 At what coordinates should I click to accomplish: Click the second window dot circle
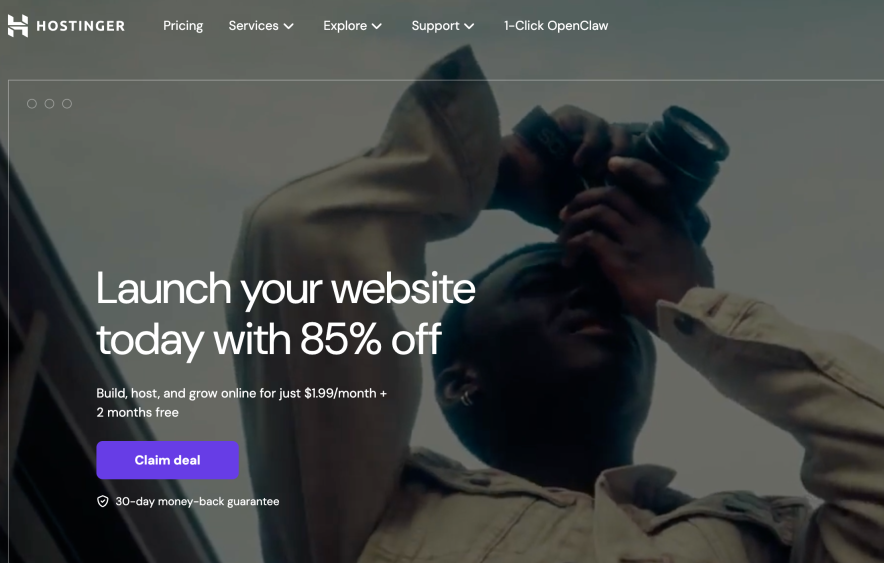[x=50, y=104]
